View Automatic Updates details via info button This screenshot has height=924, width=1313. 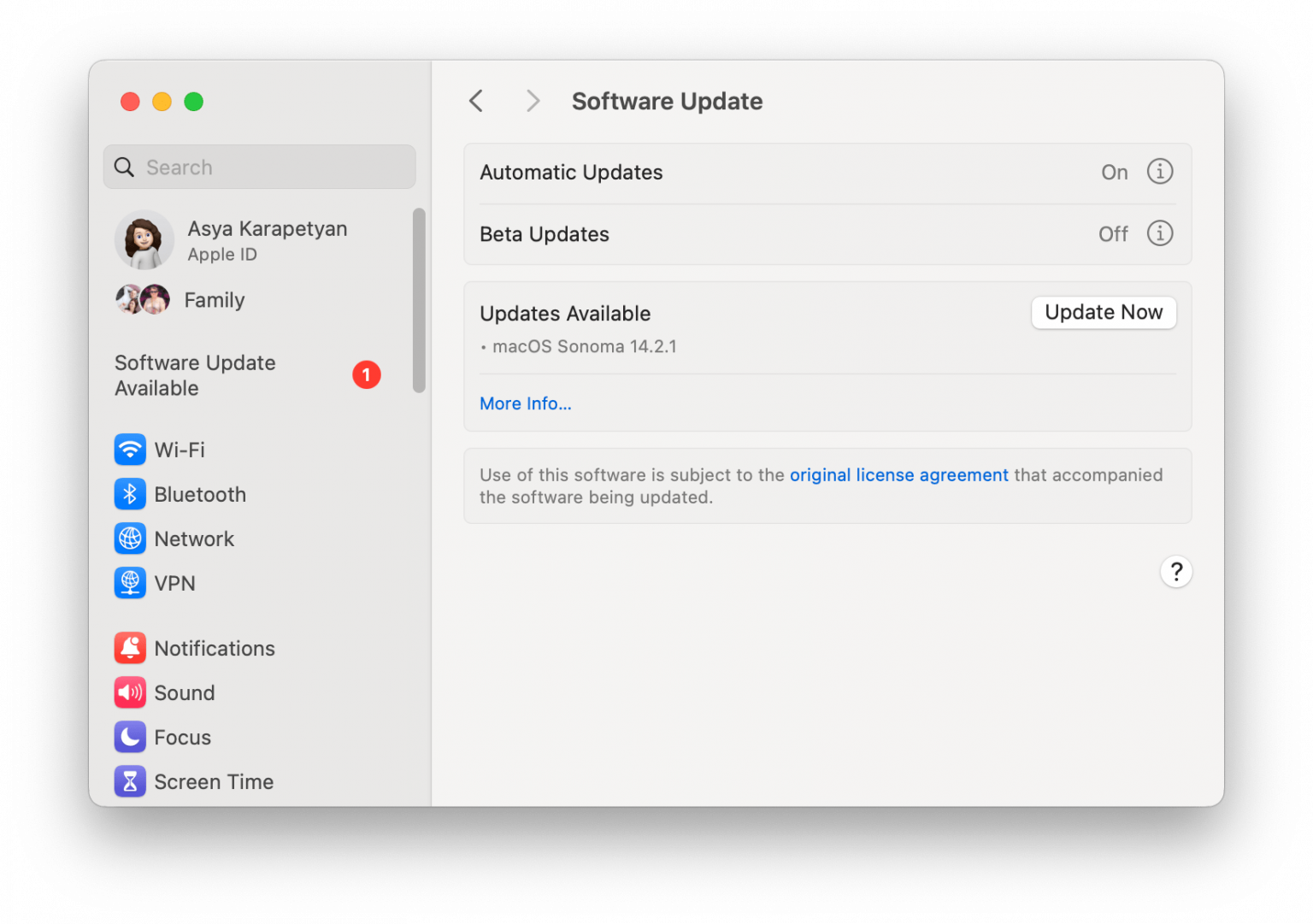coord(1159,172)
